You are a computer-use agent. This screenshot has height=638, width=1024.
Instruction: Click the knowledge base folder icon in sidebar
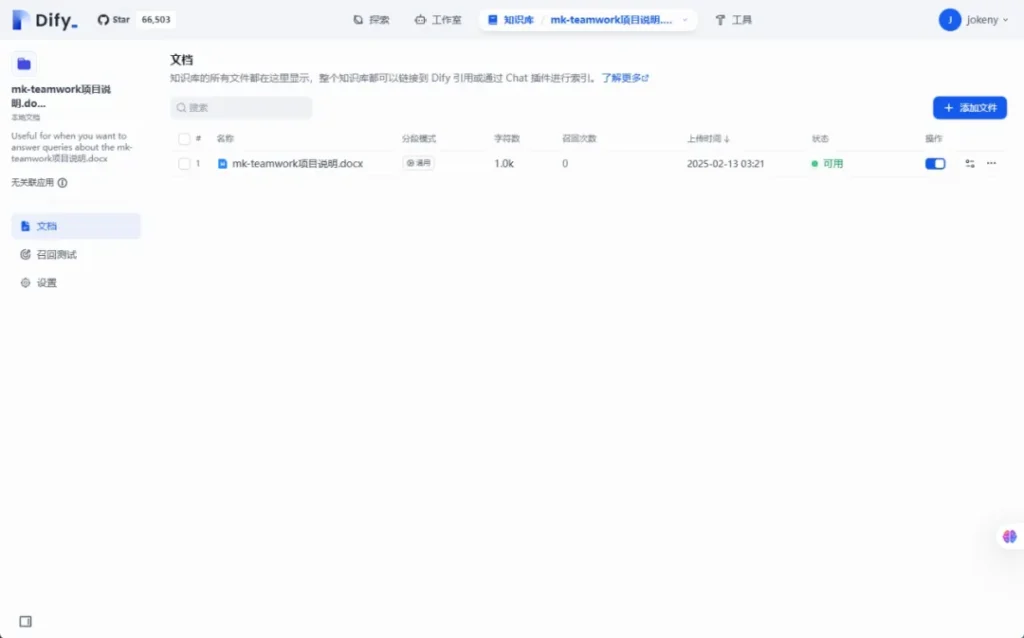coord(24,63)
